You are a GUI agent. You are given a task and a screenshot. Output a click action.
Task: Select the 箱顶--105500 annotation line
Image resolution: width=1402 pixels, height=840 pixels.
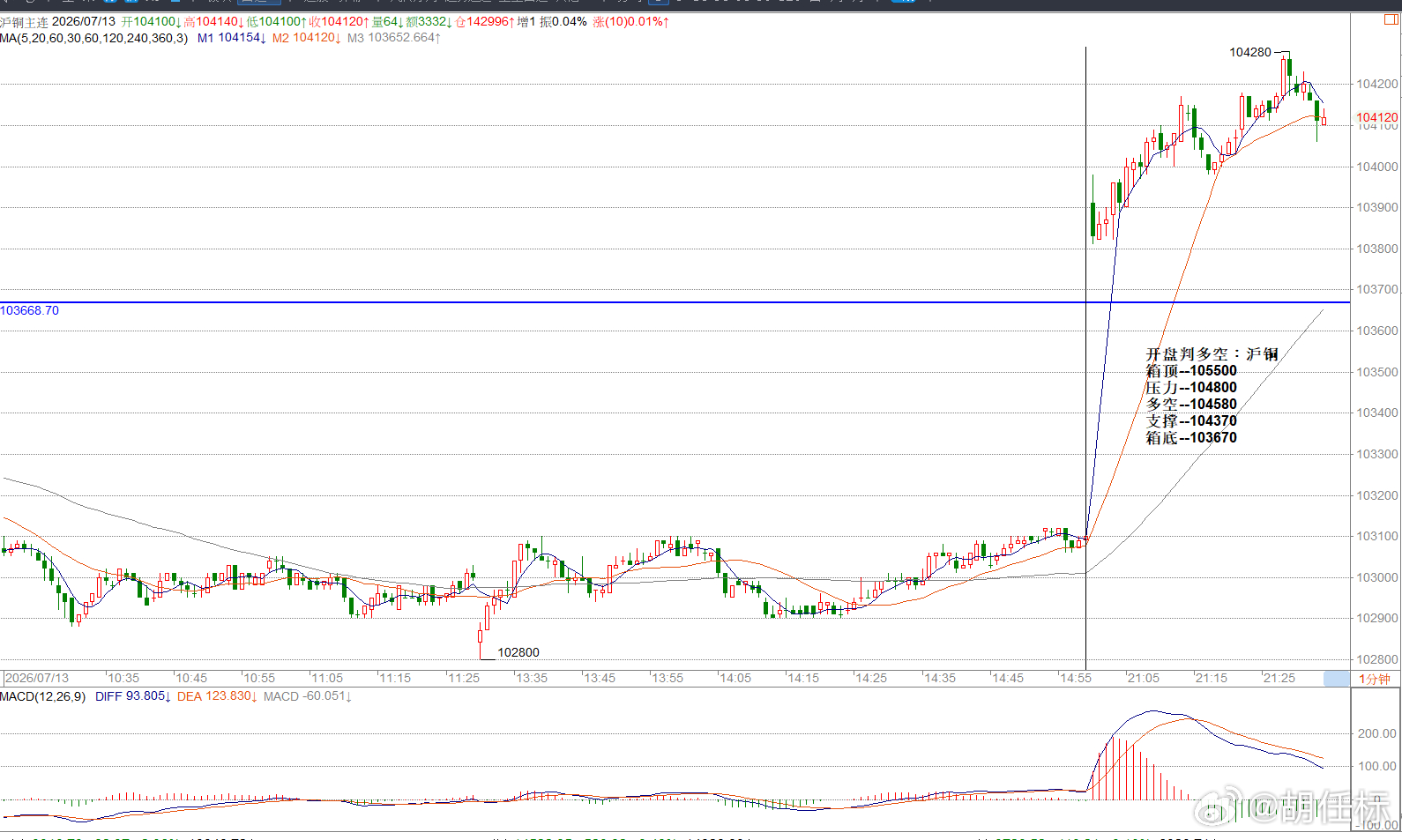pyautogui.click(x=1191, y=370)
